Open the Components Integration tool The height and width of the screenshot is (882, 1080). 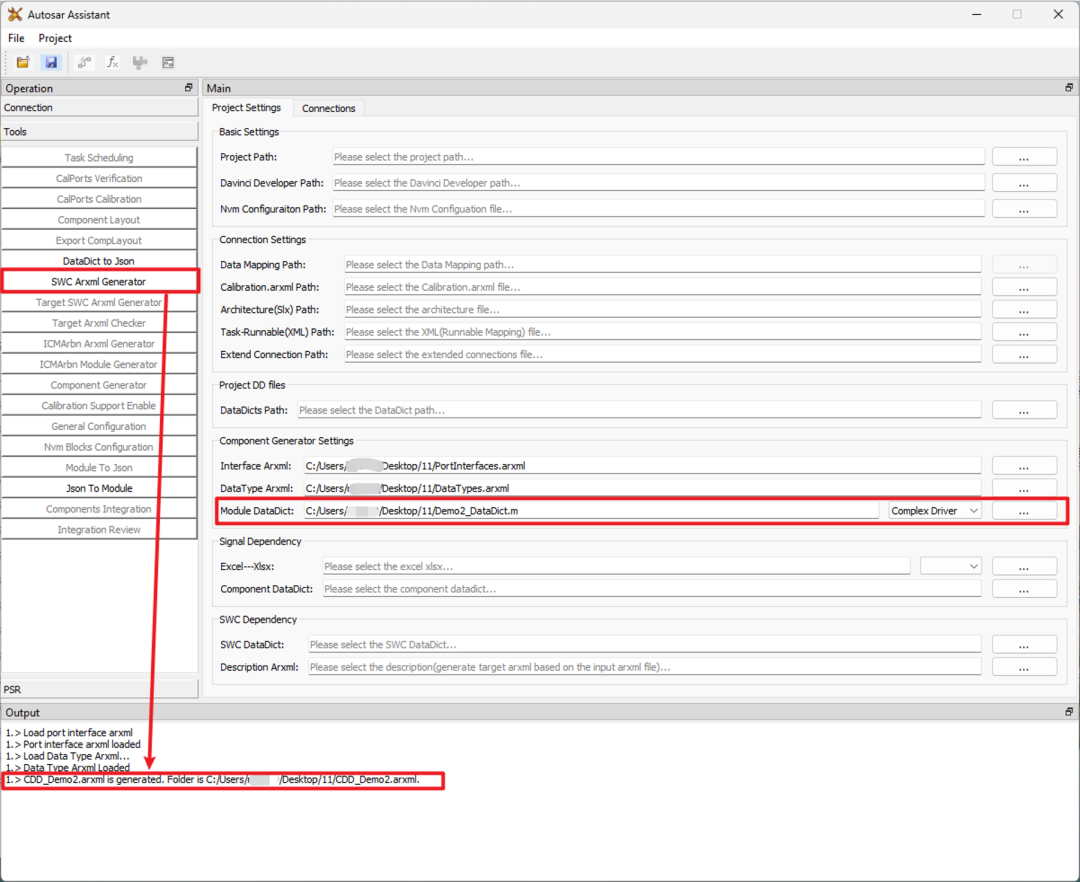coord(100,508)
